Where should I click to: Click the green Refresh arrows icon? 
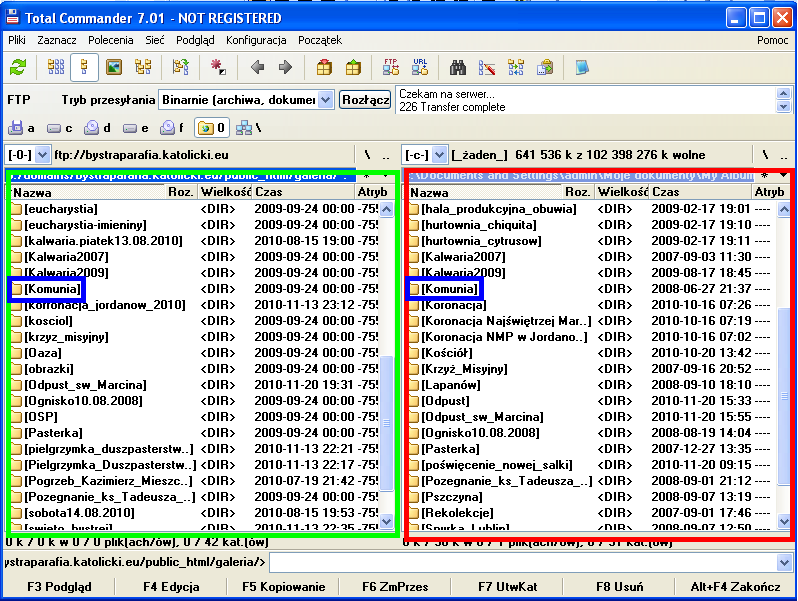coord(18,67)
